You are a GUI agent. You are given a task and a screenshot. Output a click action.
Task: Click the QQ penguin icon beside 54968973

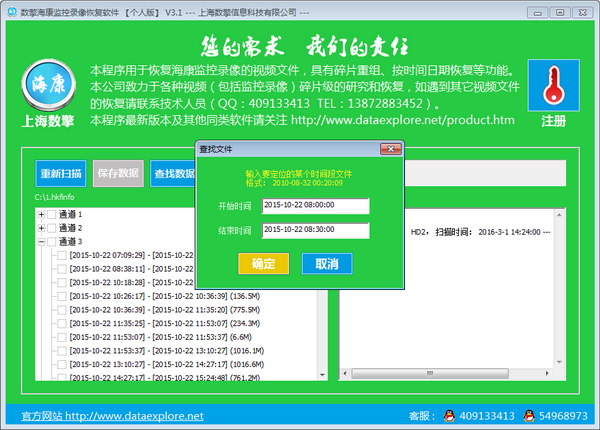click(x=529, y=415)
